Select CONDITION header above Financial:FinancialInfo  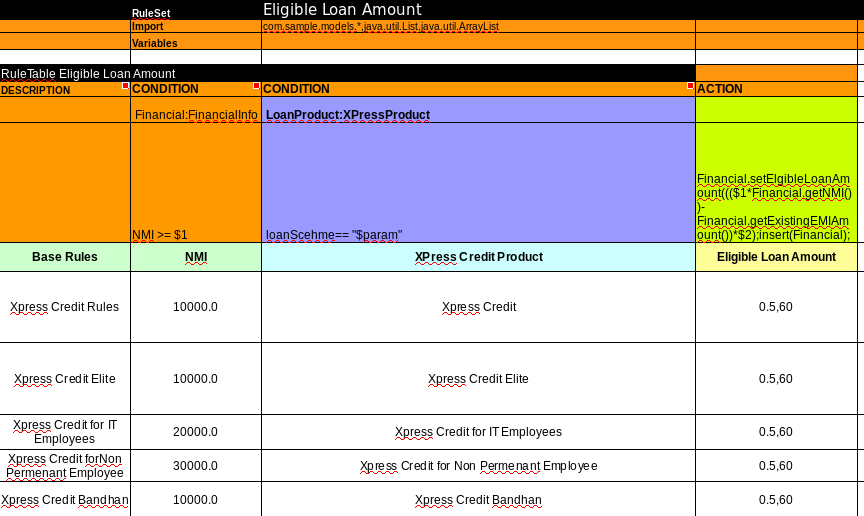(x=196, y=89)
